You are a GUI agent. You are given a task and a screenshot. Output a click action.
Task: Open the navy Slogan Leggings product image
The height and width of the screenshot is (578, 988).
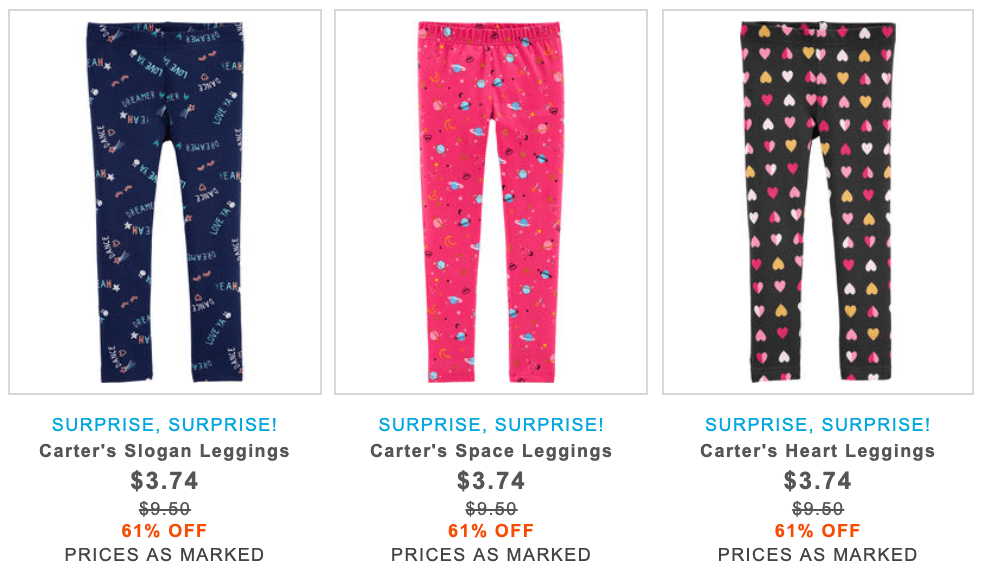click(x=165, y=202)
